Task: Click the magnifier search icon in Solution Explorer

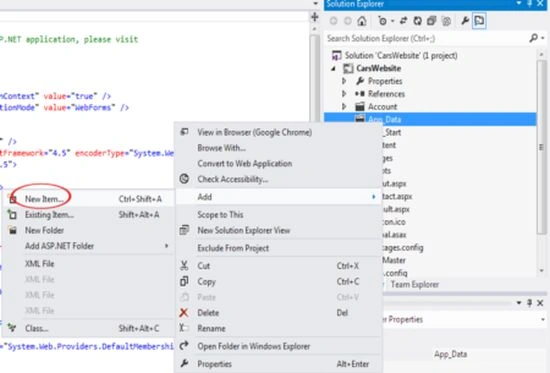Action: click(534, 38)
